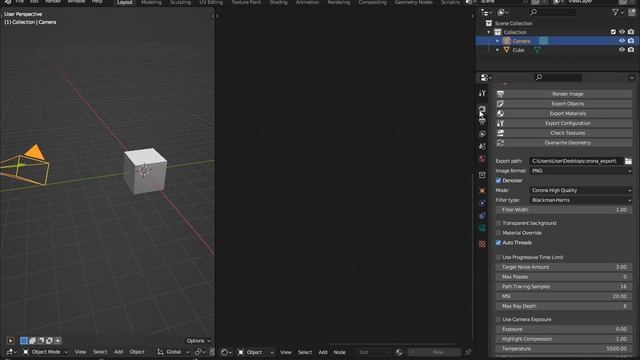Viewport: 640px width, 360px height.
Task: Click the Filter Width value slider
Action: pos(564,210)
